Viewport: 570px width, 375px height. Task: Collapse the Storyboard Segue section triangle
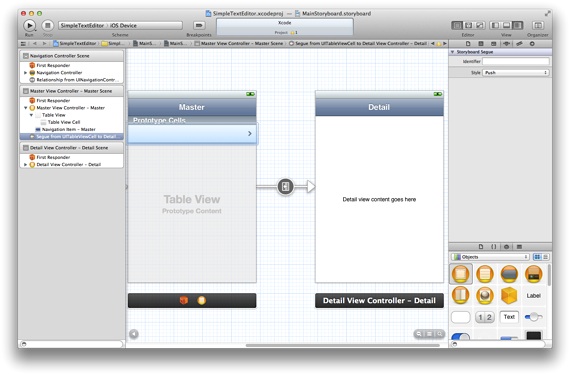click(x=453, y=52)
